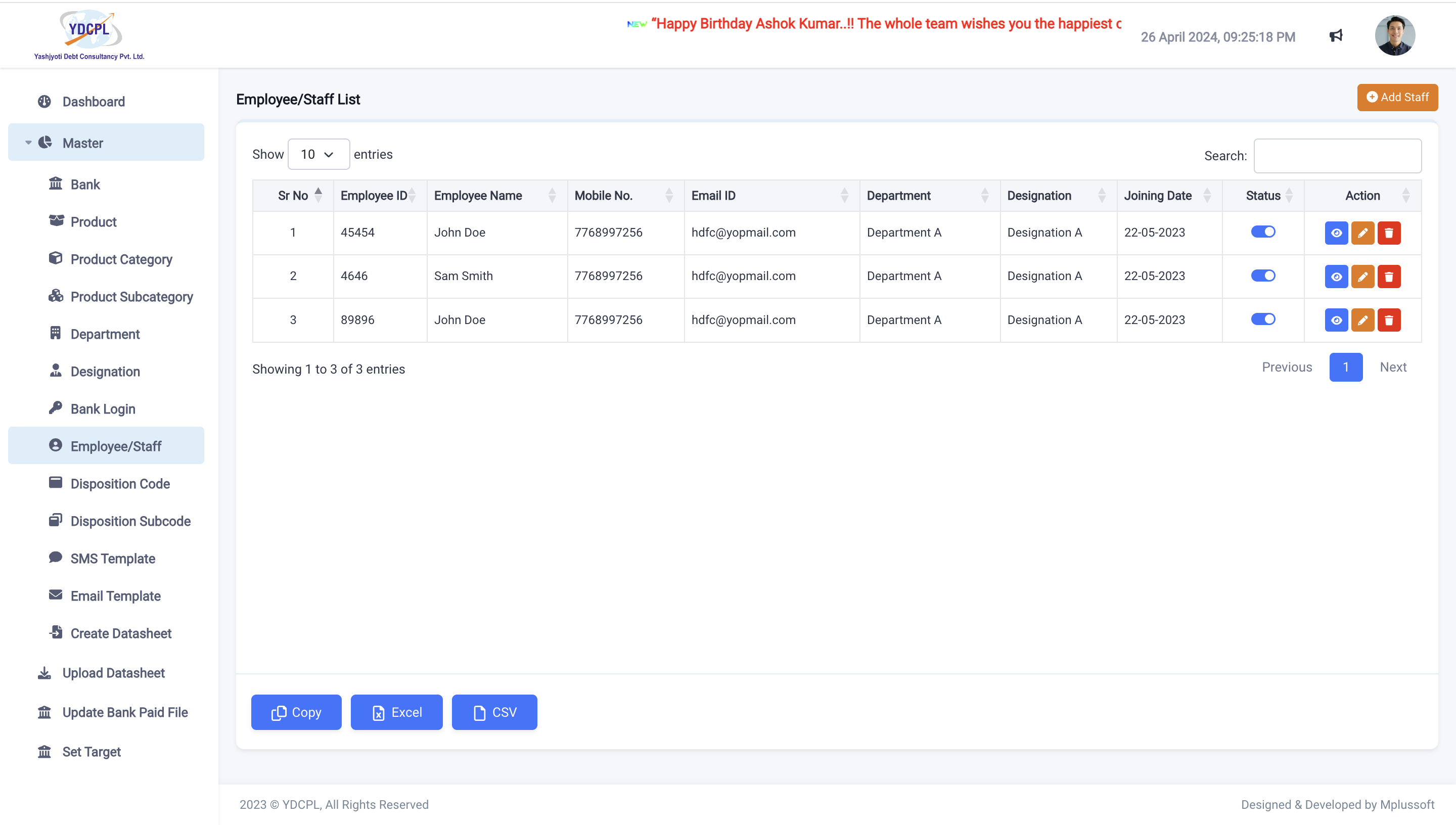The image size is (1456, 825).
Task: Click the edit icon for employee 45454
Action: point(1363,233)
